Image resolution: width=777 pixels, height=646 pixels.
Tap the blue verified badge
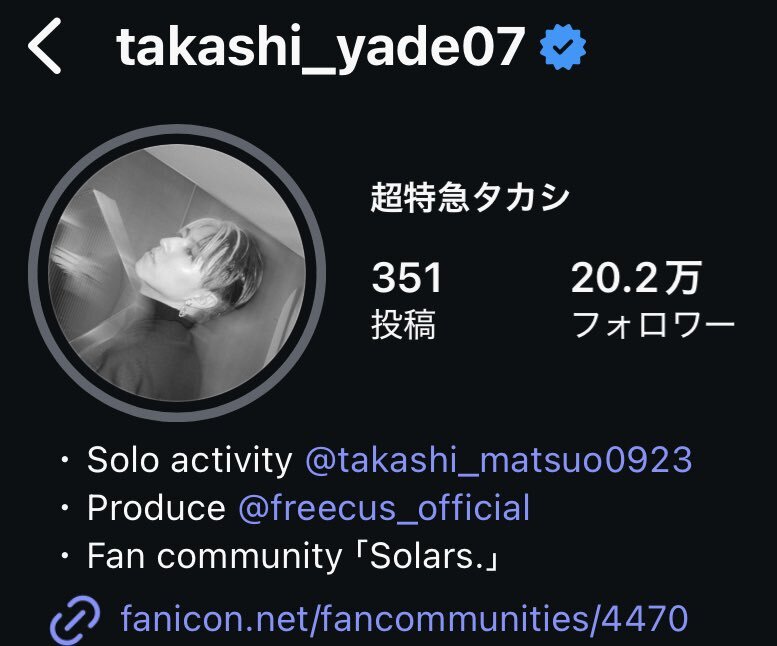click(563, 47)
